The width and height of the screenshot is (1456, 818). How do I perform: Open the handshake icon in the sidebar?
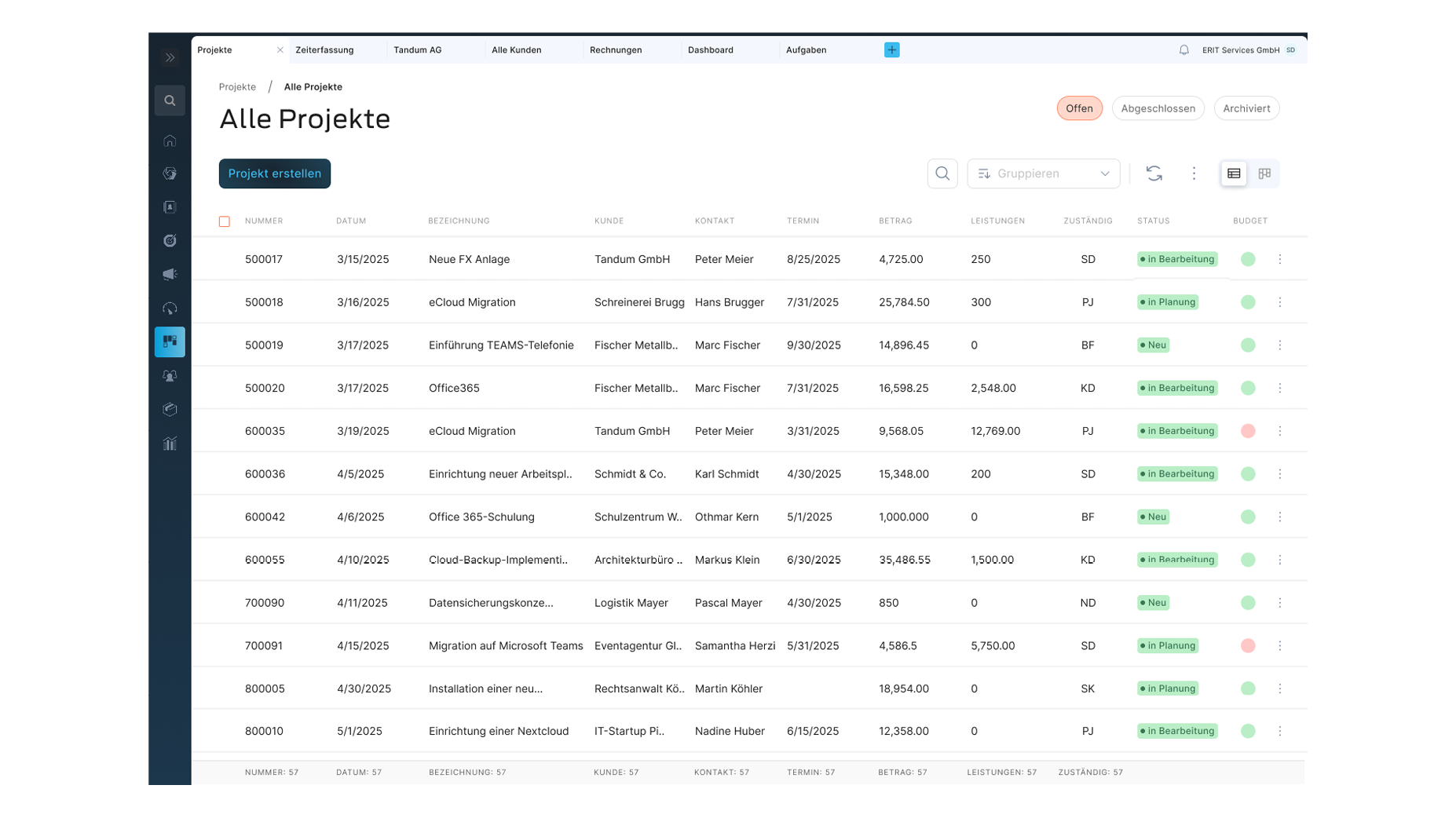tap(170, 173)
